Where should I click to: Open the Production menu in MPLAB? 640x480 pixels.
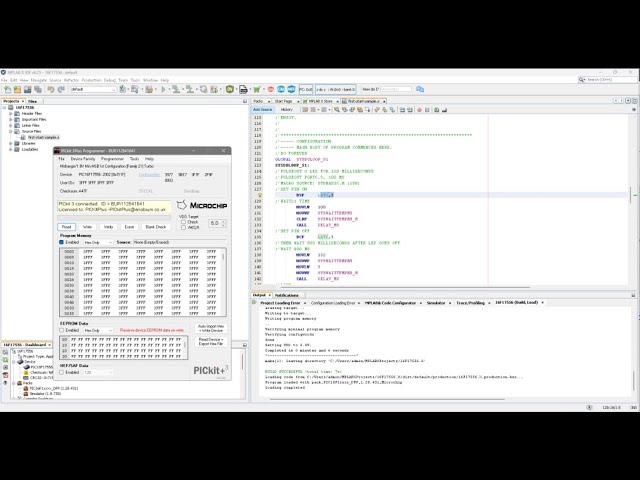(91, 80)
